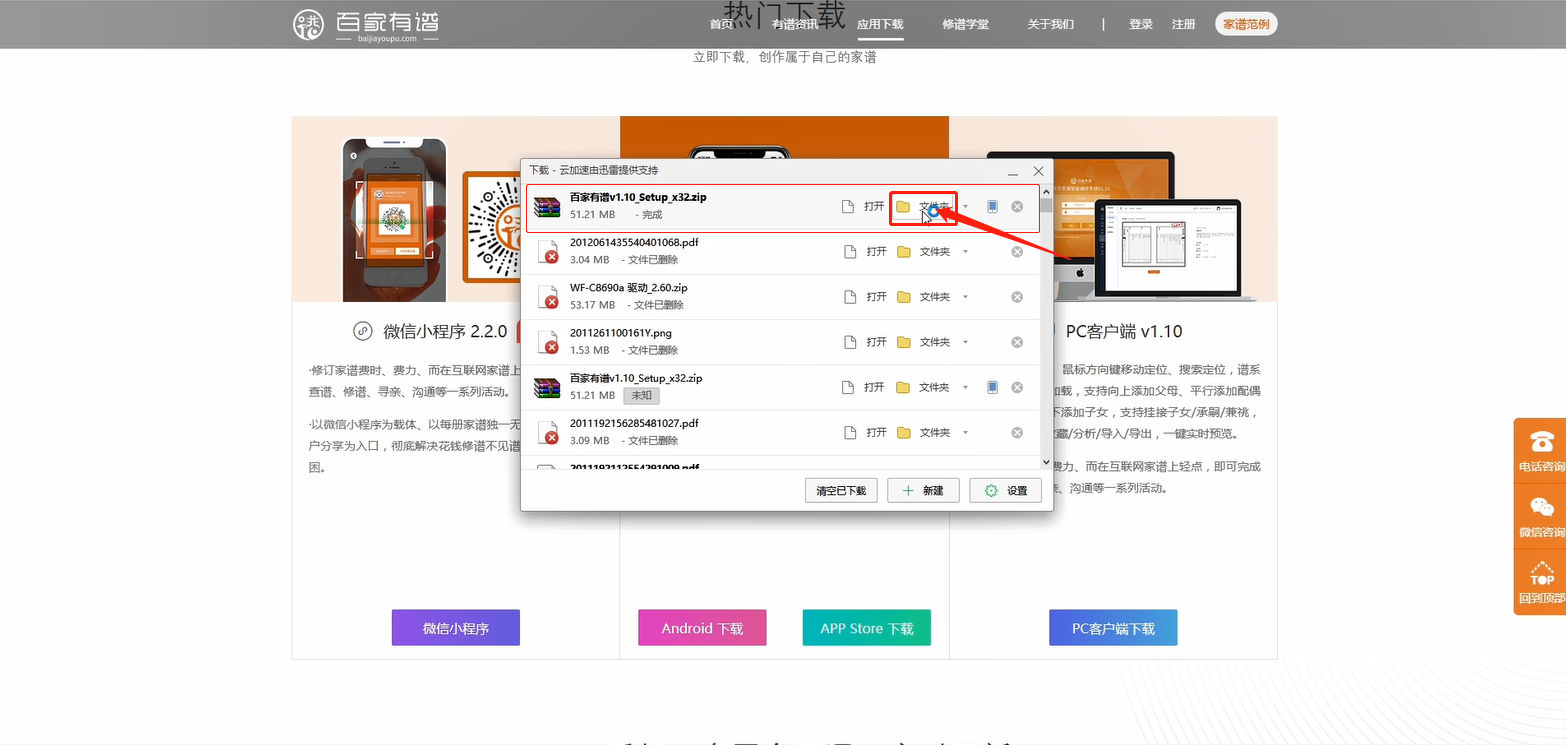Go to 首页 in the site navigation

721,24
